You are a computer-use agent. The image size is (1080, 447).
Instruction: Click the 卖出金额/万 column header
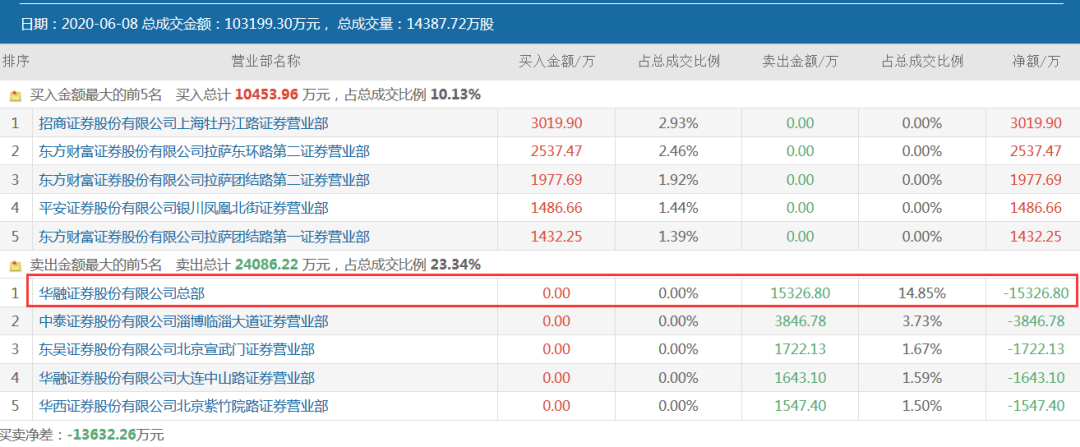point(800,61)
